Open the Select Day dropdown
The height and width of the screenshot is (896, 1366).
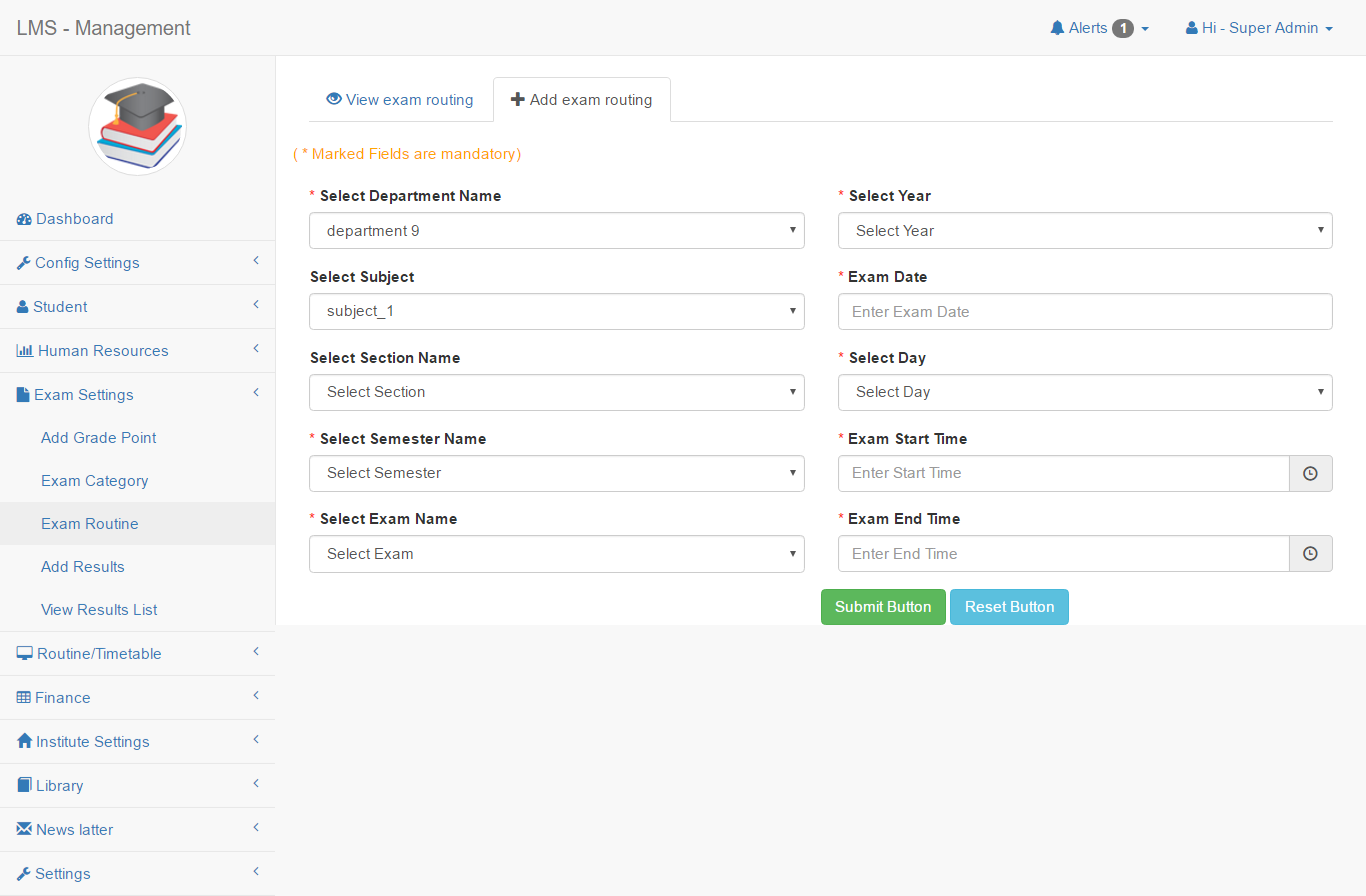point(1085,391)
